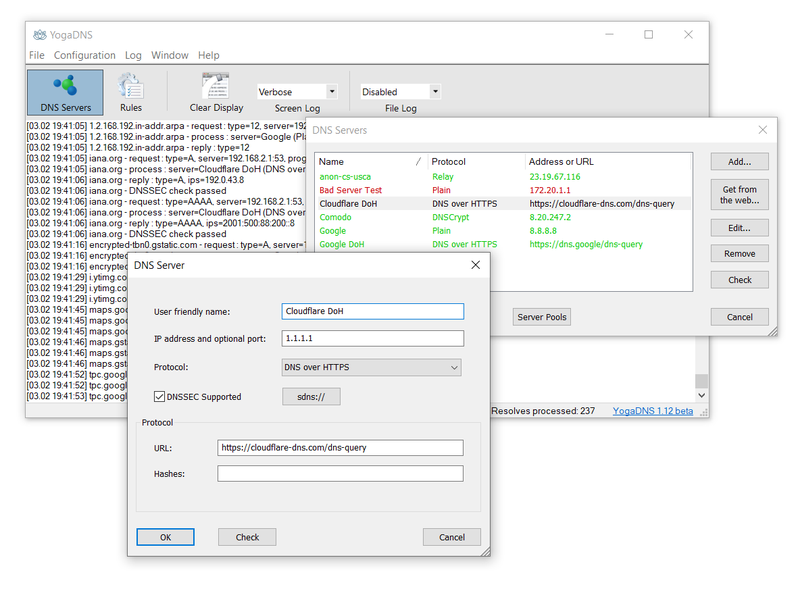This screenshot has height=589, width=800.
Task: Select the Bad Server Test row
Action: pyautogui.click(x=350, y=190)
